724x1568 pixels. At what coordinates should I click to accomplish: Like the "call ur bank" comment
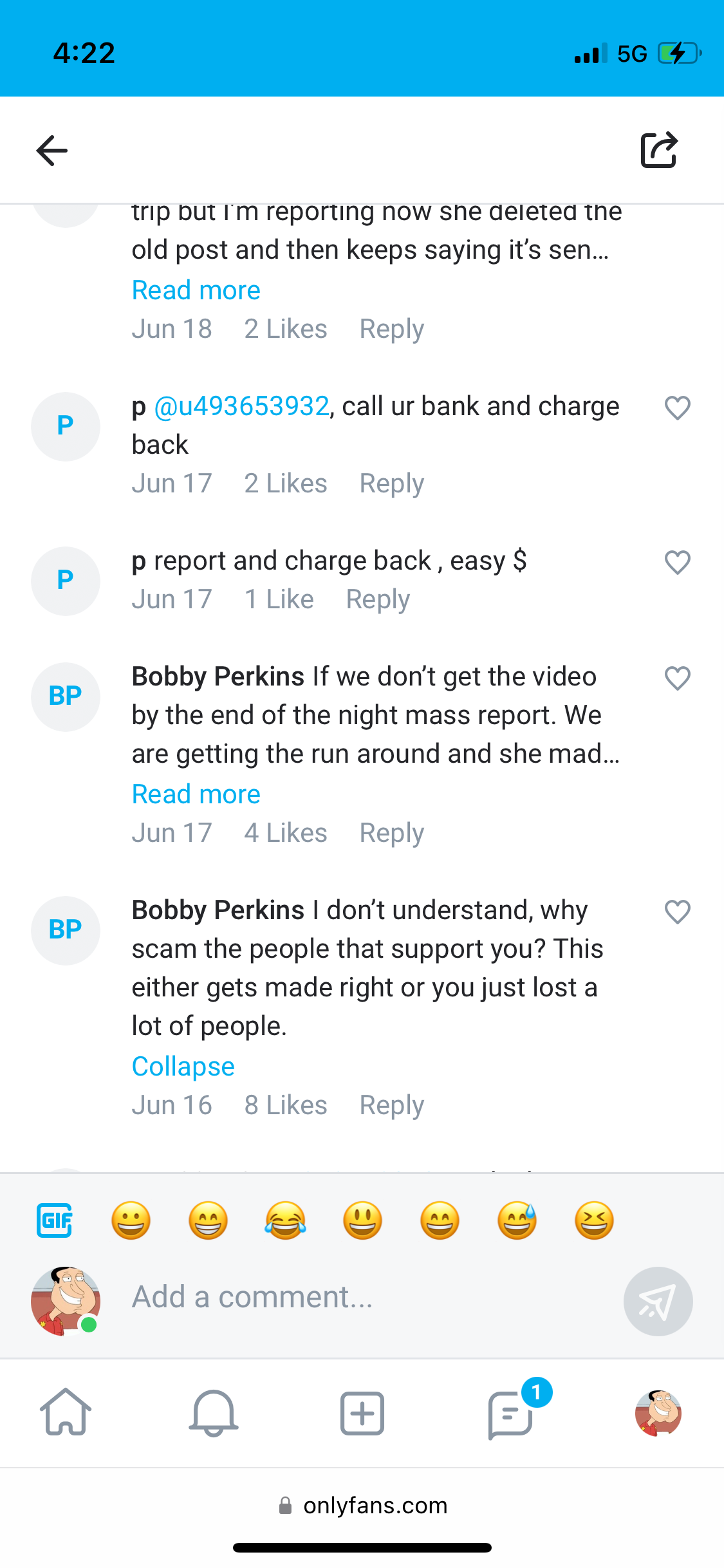coord(677,408)
